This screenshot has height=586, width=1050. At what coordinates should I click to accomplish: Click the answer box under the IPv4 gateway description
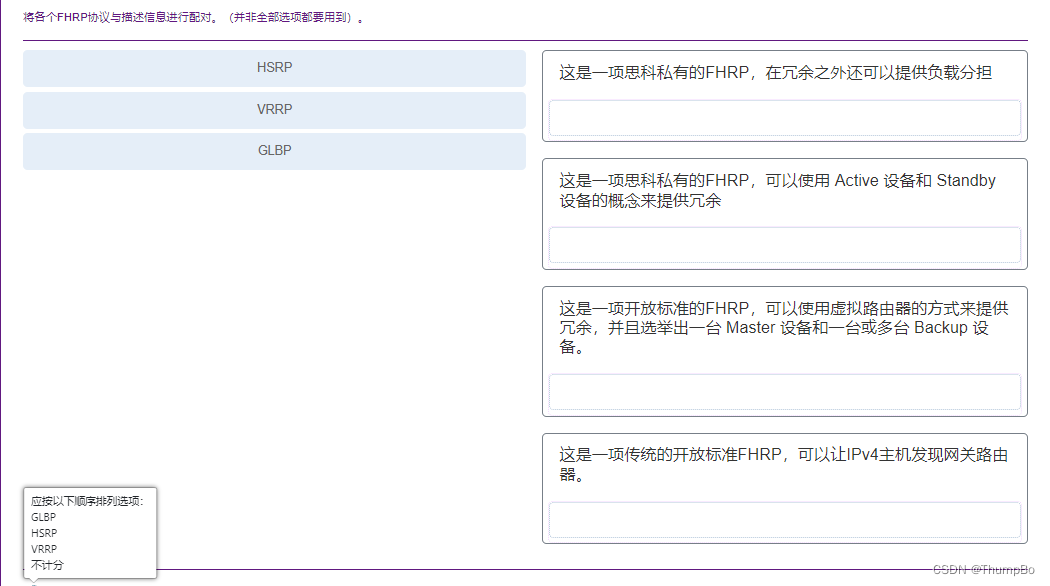784,520
